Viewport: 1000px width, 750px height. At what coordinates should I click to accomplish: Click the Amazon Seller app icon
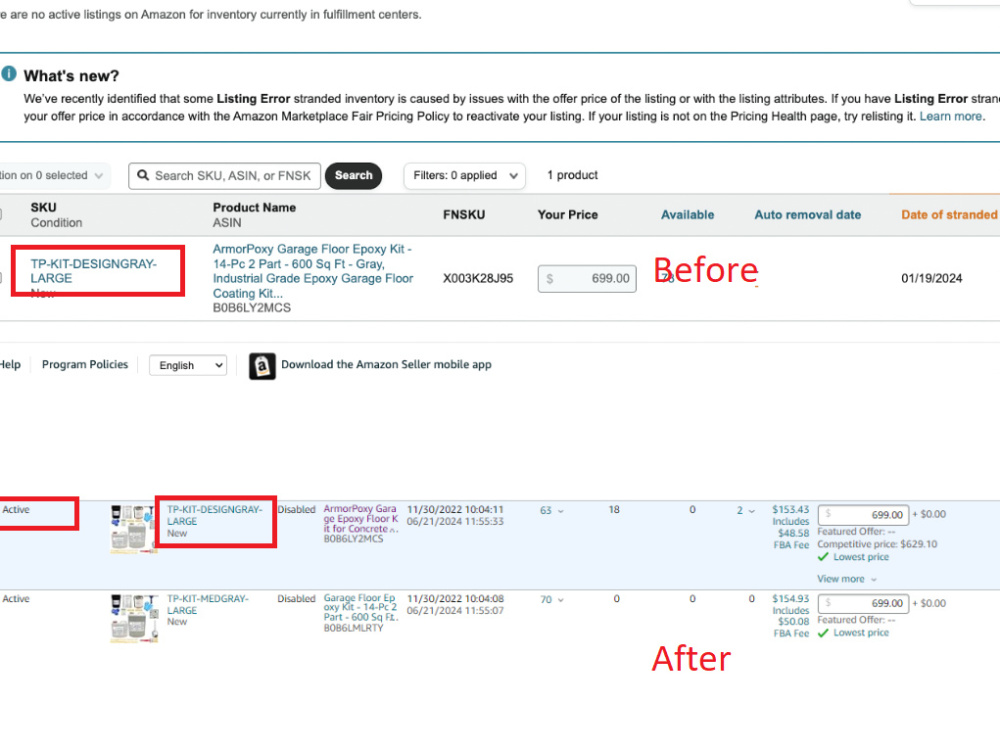[x=262, y=366]
